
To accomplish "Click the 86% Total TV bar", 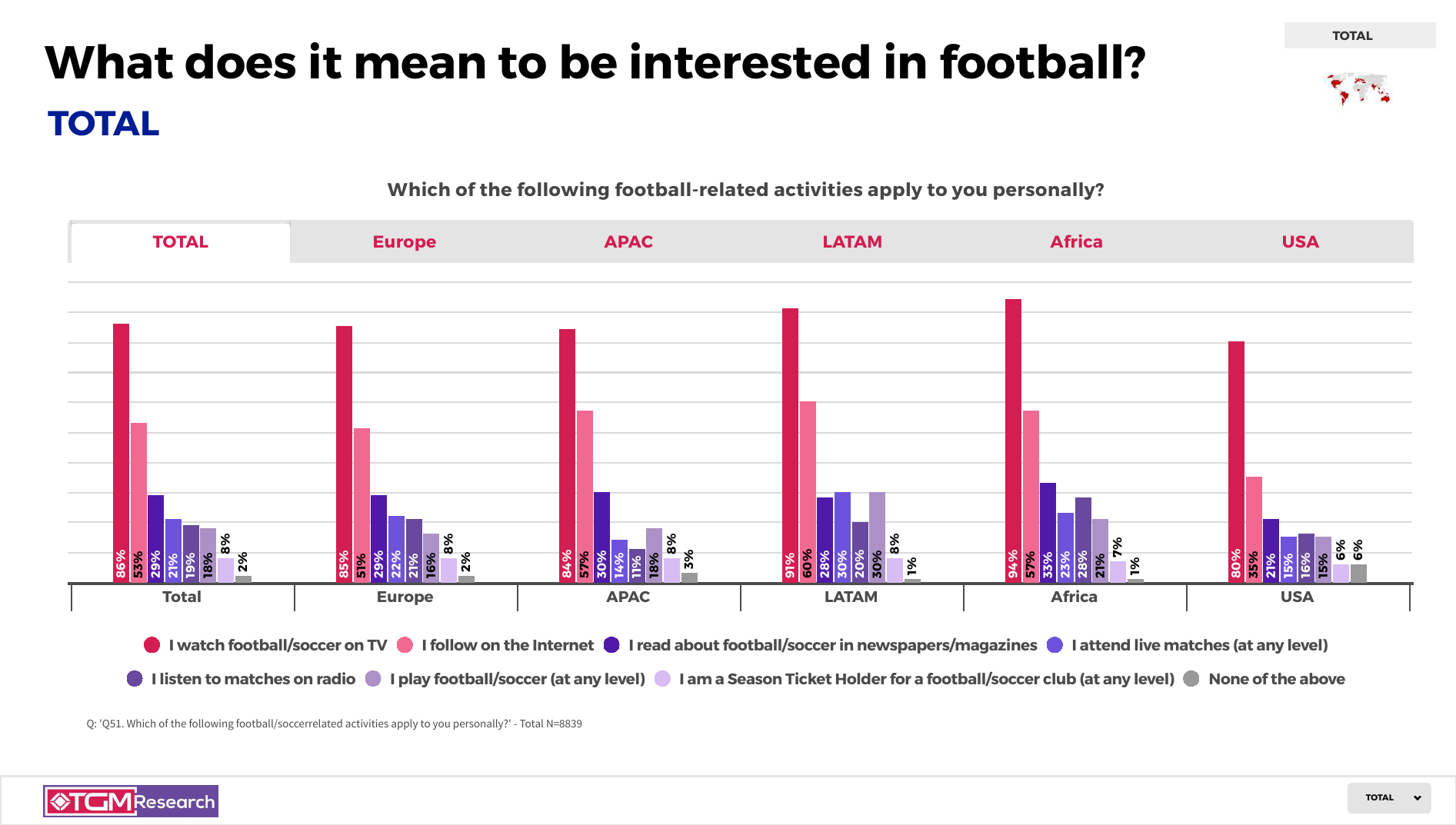I will (x=121, y=452).
